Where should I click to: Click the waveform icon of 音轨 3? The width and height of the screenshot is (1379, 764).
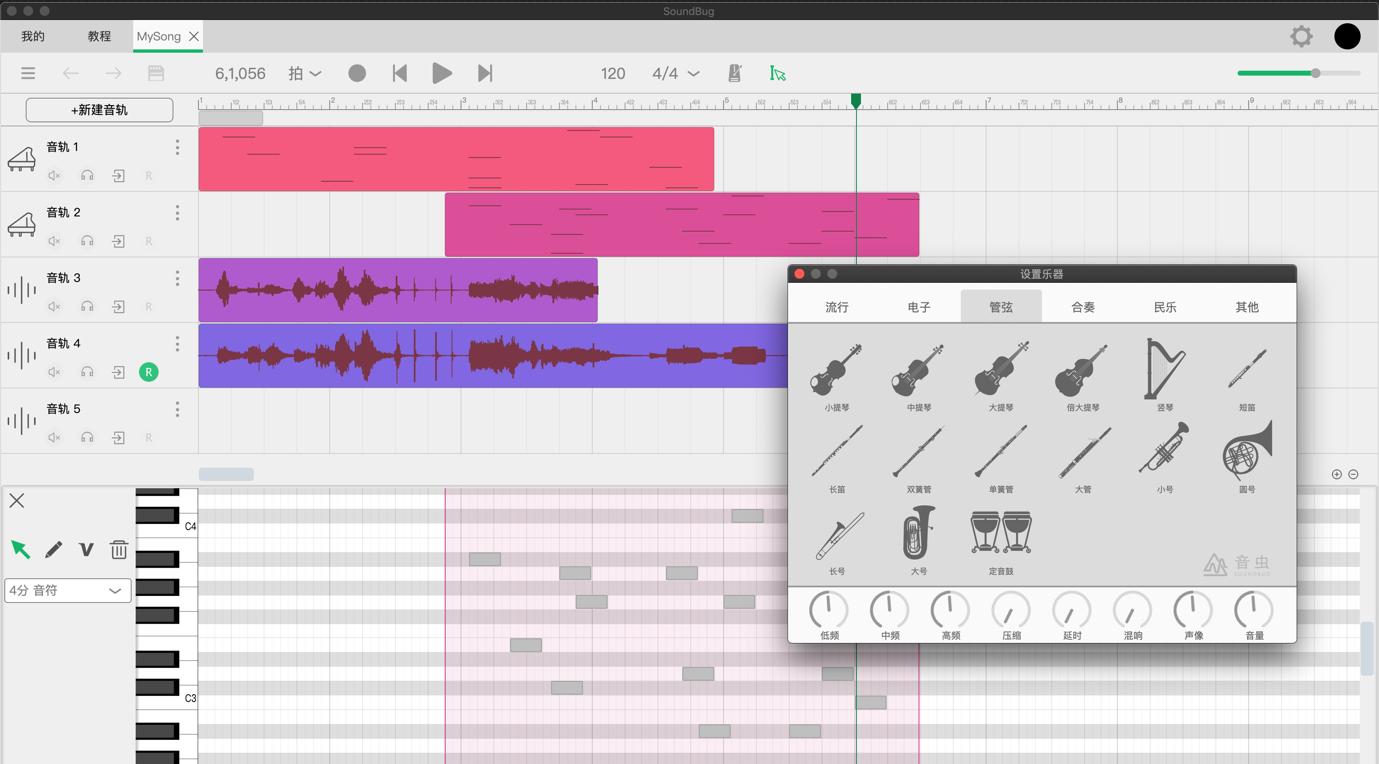[x=22, y=290]
